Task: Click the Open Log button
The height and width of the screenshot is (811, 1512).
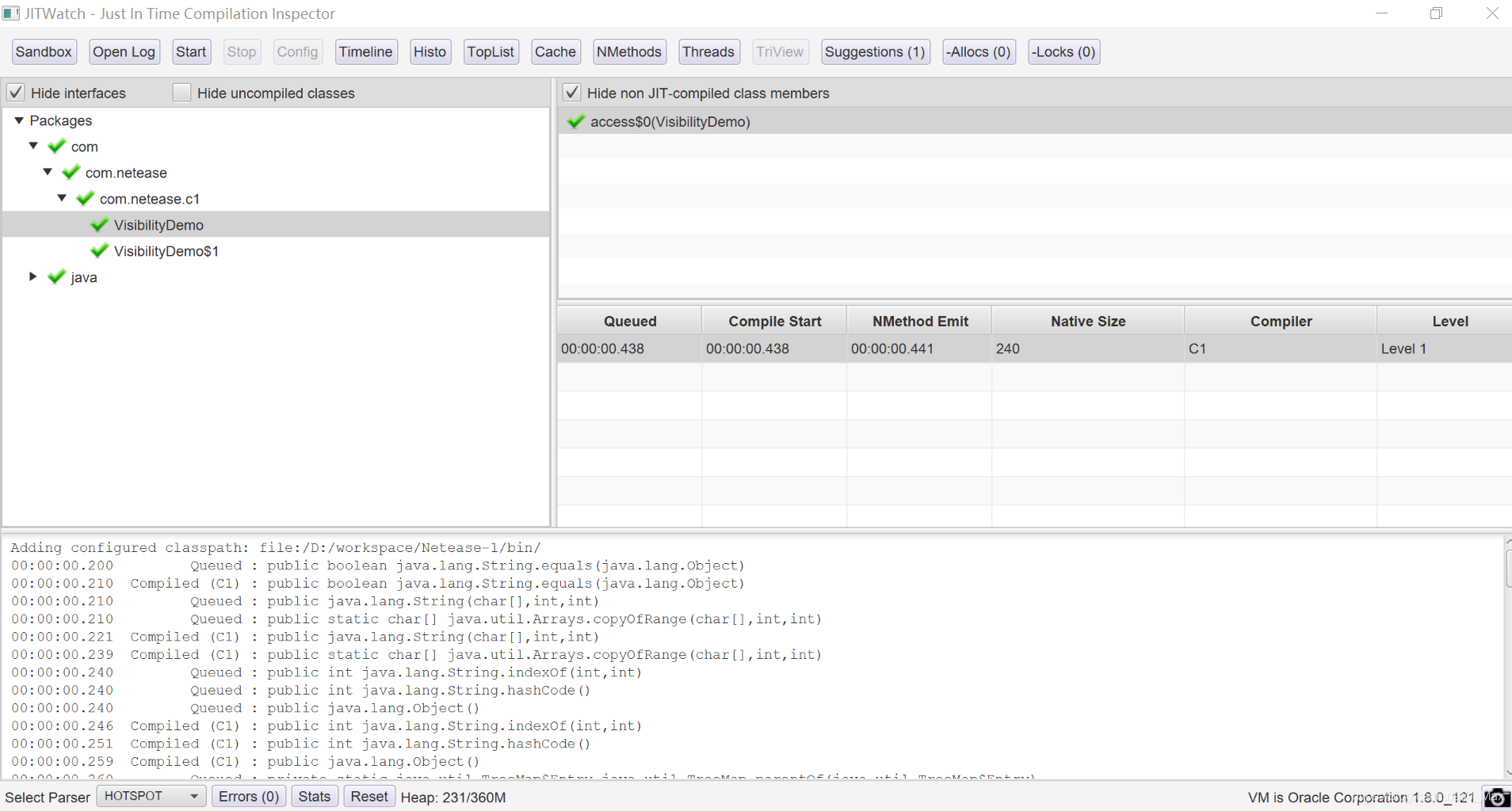Action: click(x=124, y=52)
